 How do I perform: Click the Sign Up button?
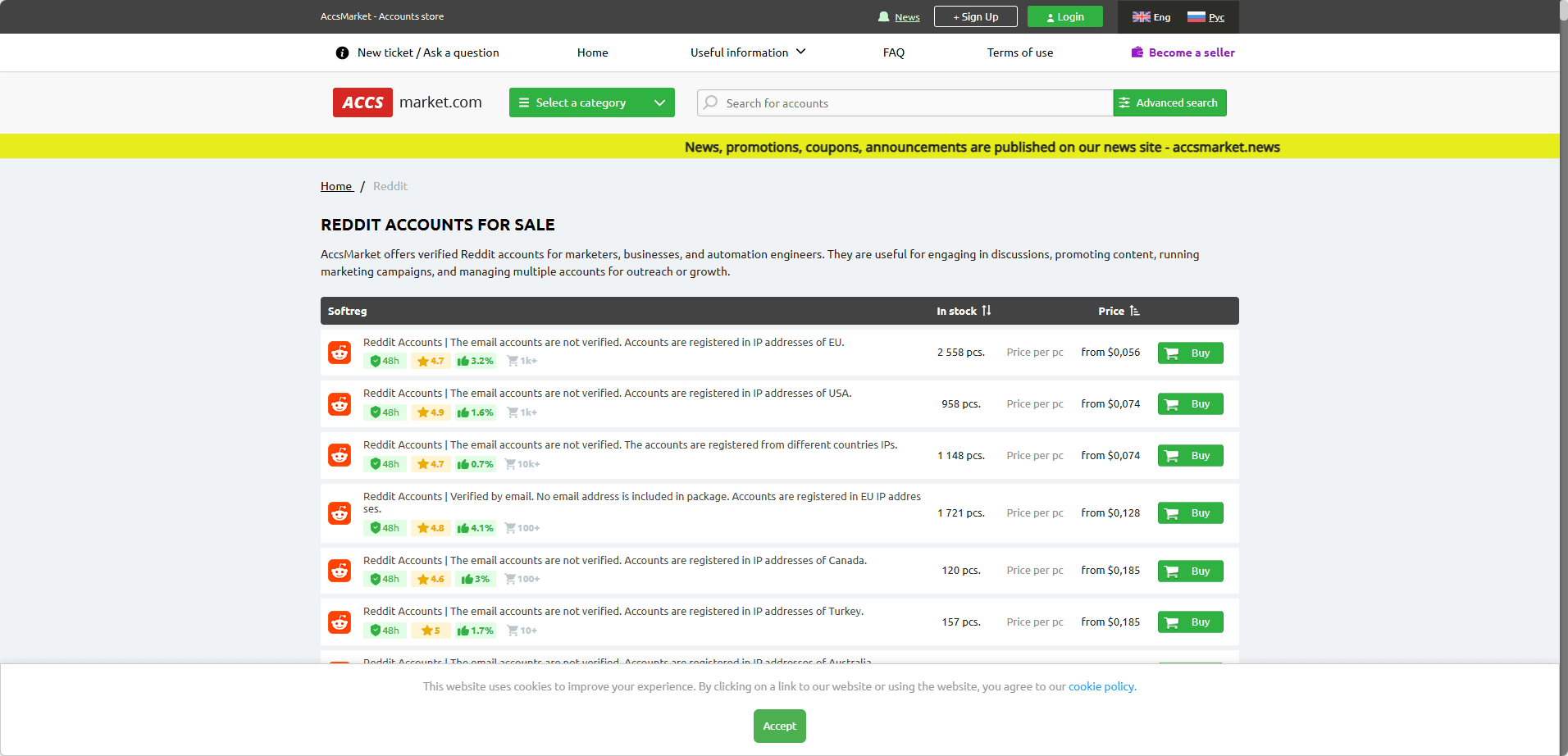tap(976, 16)
